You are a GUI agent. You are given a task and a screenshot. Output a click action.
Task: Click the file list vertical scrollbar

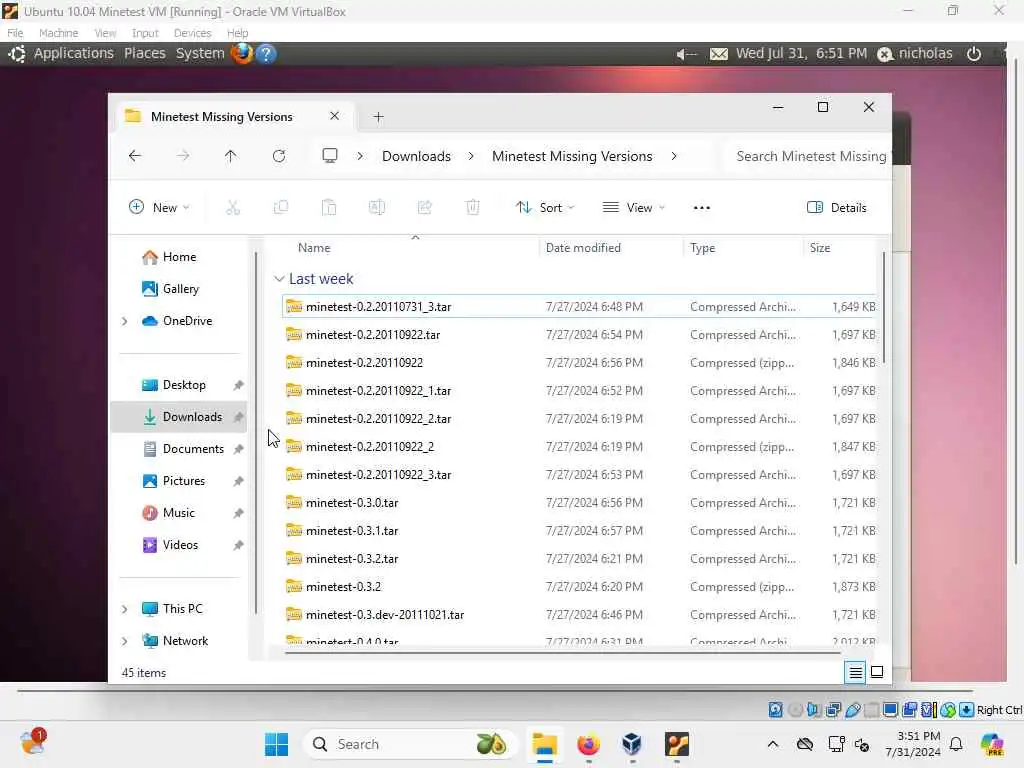(x=884, y=307)
